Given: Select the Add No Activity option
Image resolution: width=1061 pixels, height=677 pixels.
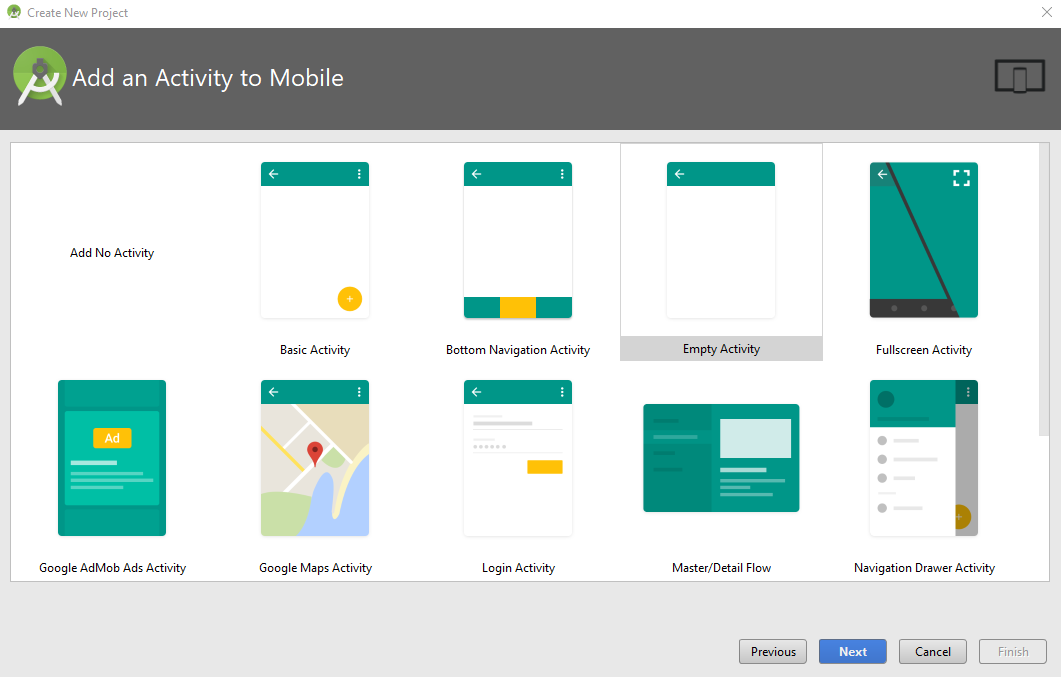Looking at the screenshot, I should click(x=112, y=253).
